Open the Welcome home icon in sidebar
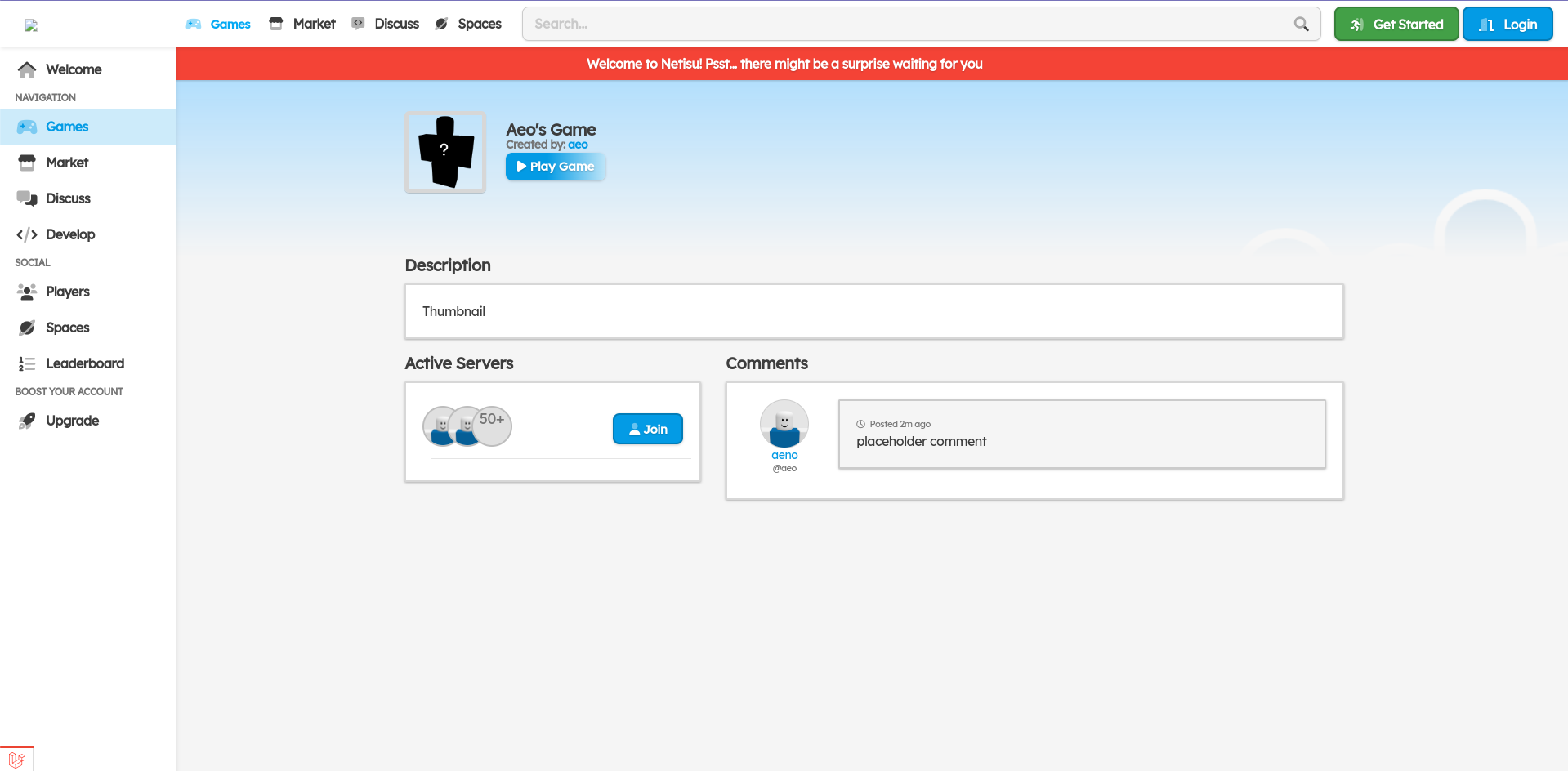This screenshot has height=771, width=1568. click(27, 70)
